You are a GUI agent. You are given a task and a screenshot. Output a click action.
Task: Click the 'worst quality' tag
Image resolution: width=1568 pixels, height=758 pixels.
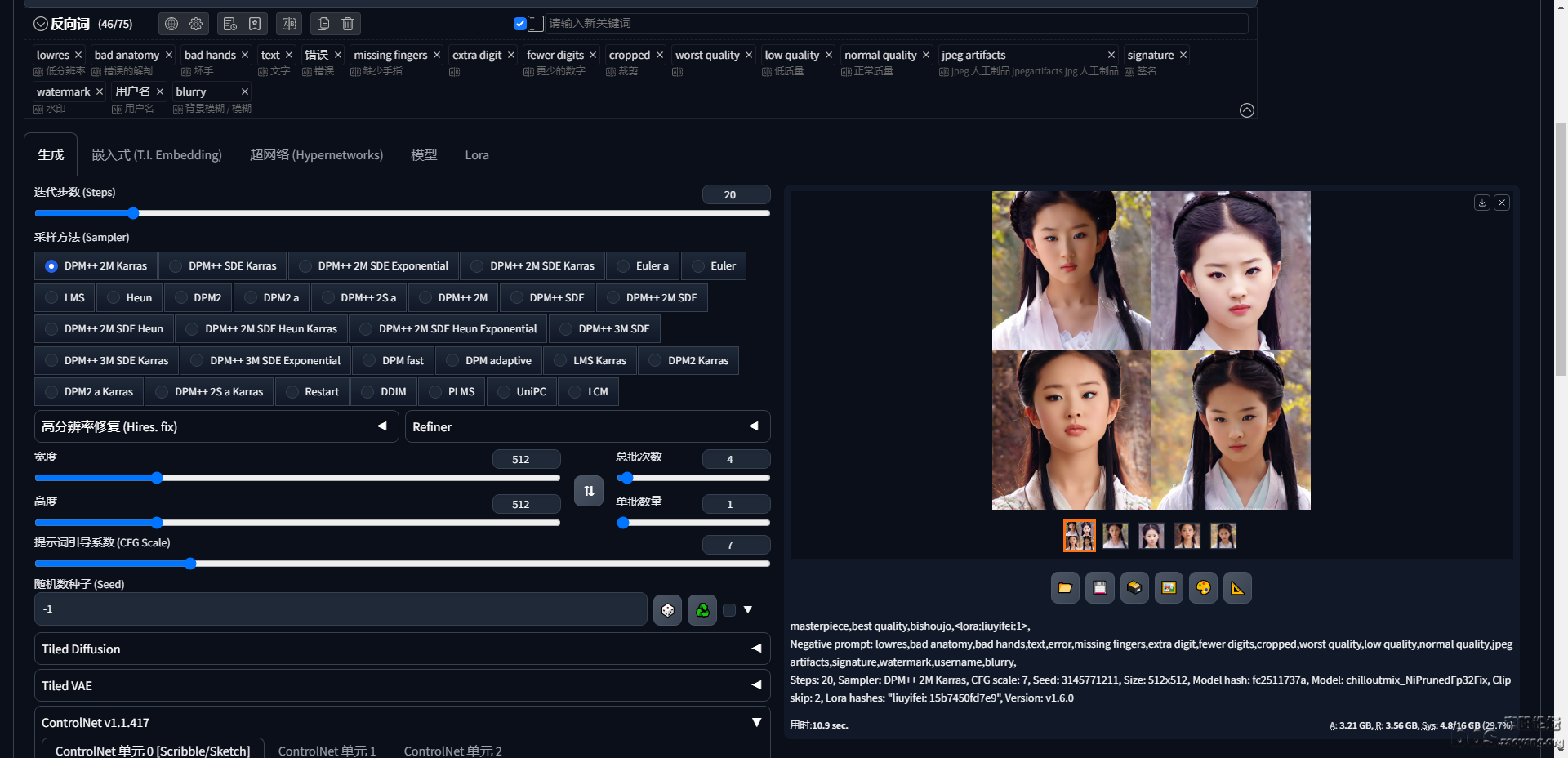[707, 55]
